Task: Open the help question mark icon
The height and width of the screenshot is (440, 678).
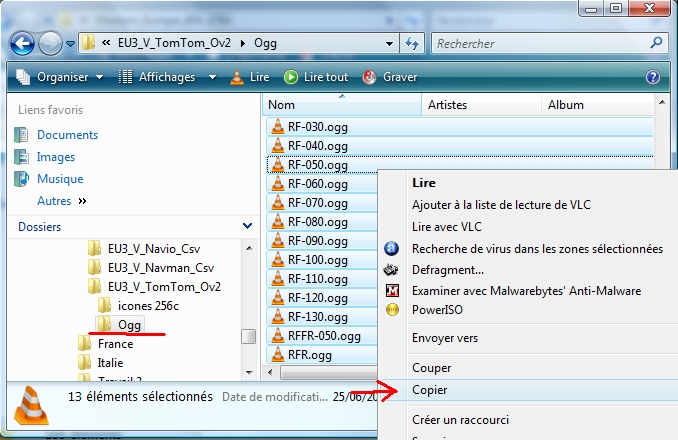Action: click(653, 77)
